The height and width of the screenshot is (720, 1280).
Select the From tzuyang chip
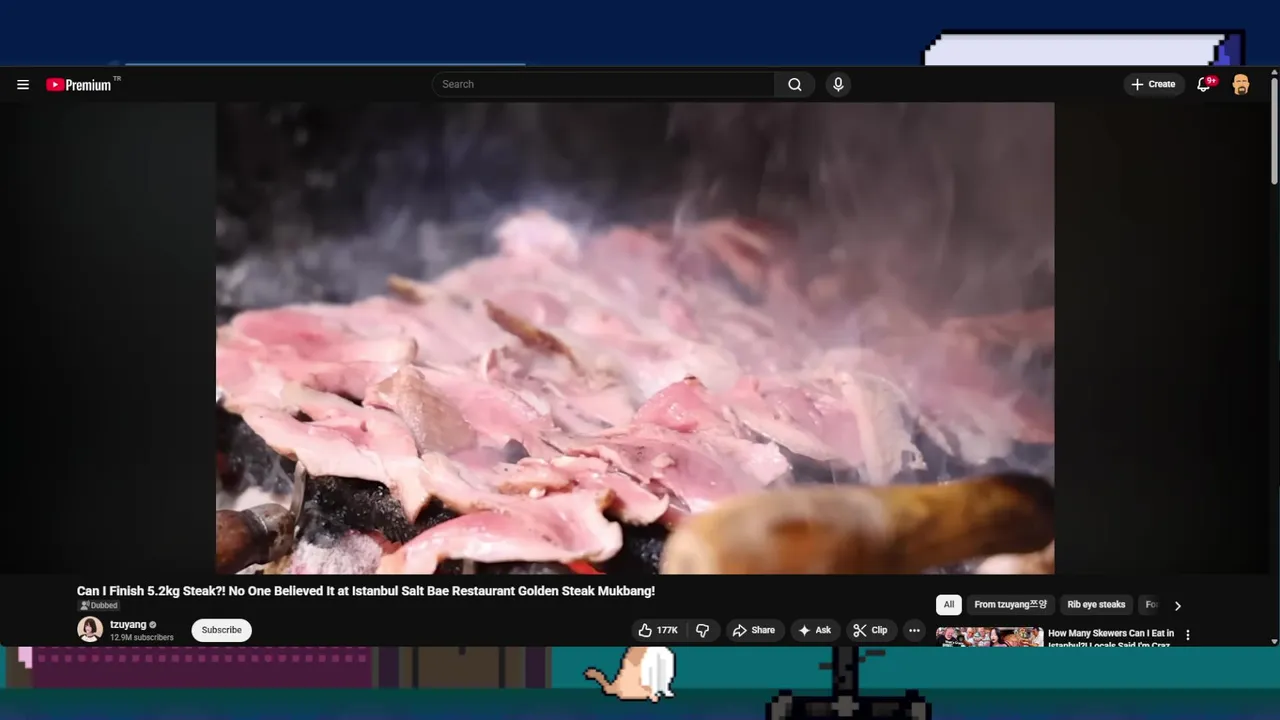pos(1011,605)
